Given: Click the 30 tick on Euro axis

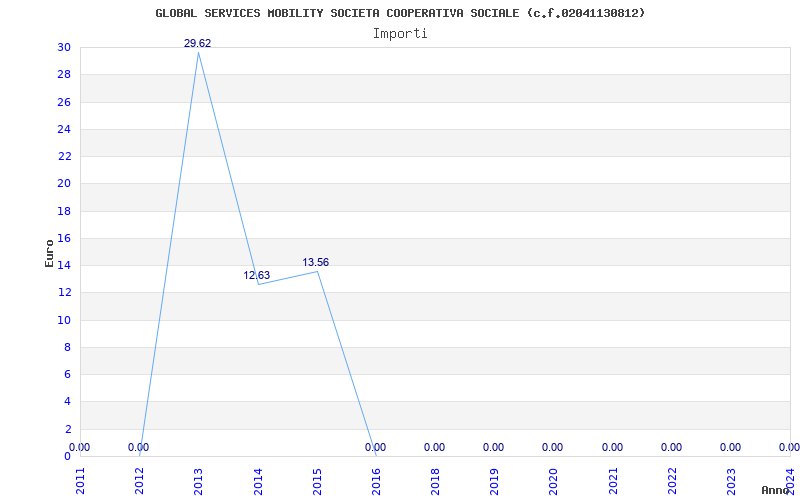Looking at the screenshot, I should coord(64,47).
